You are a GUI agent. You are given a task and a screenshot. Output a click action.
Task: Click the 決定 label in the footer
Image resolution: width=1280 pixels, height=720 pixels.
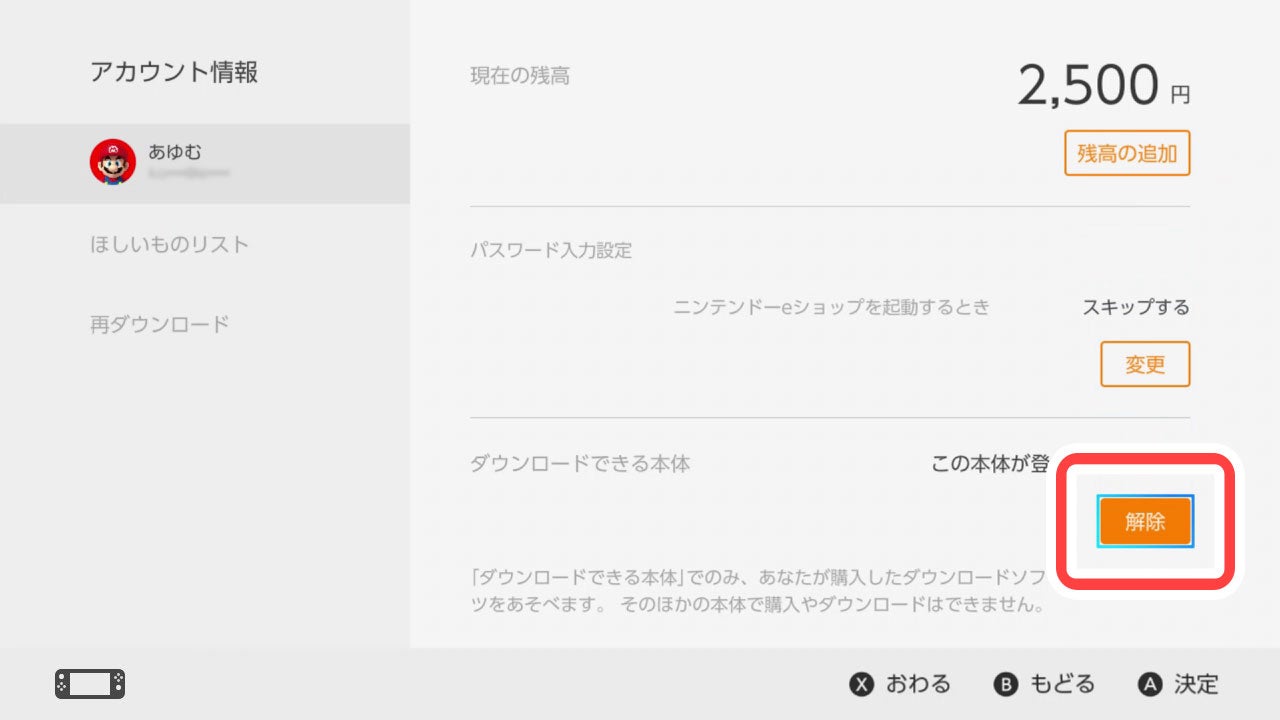pyautogui.click(x=1197, y=684)
